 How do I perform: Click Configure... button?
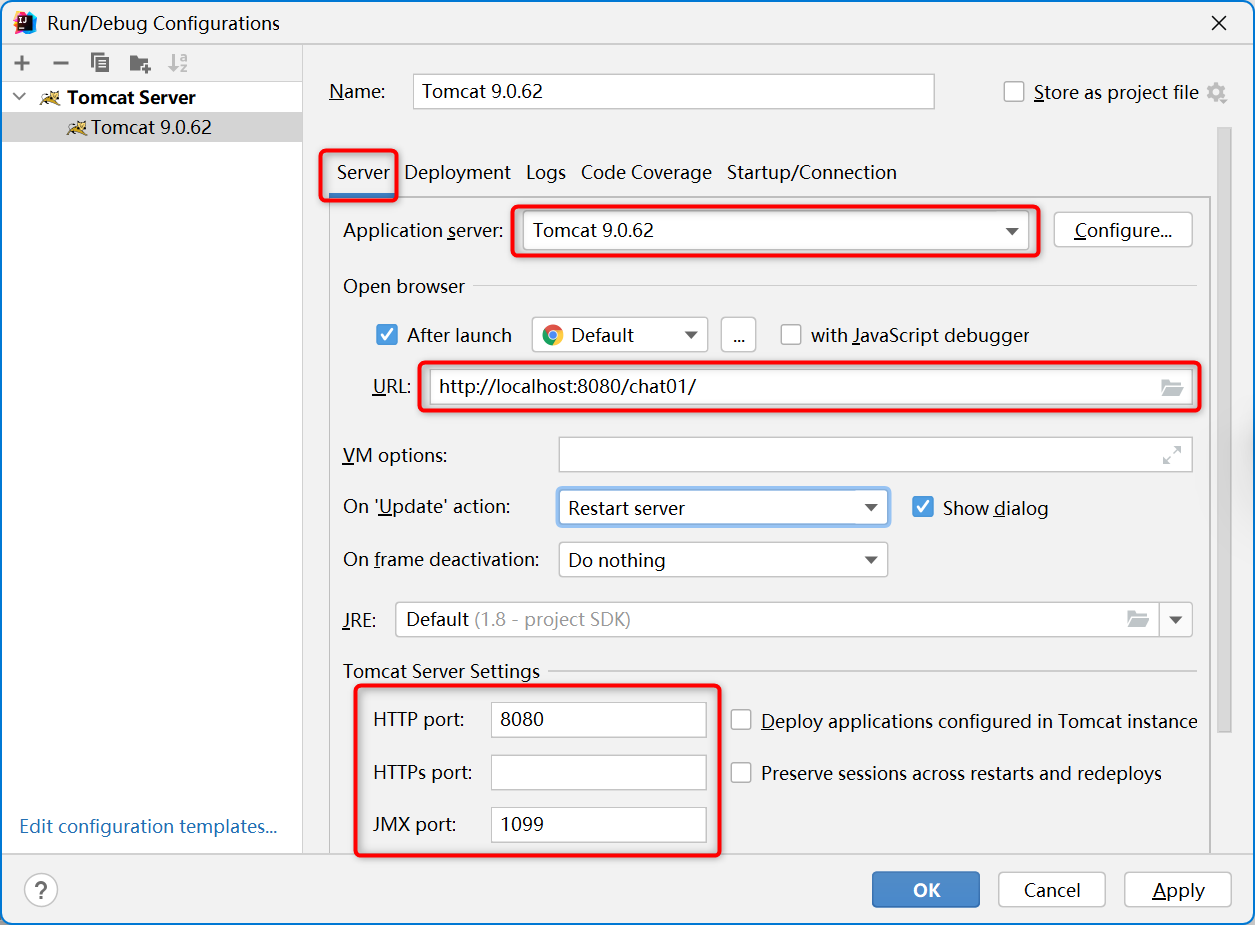click(x=1123, y=231)
